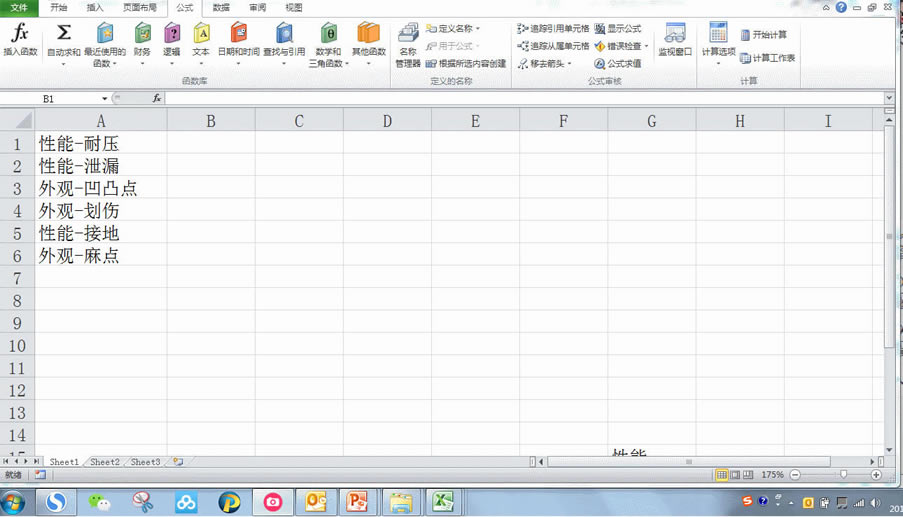Switch to the Sheet2 worksheet tab
The height and width of the screenshot is (517, 903).
tap(105, 462)
